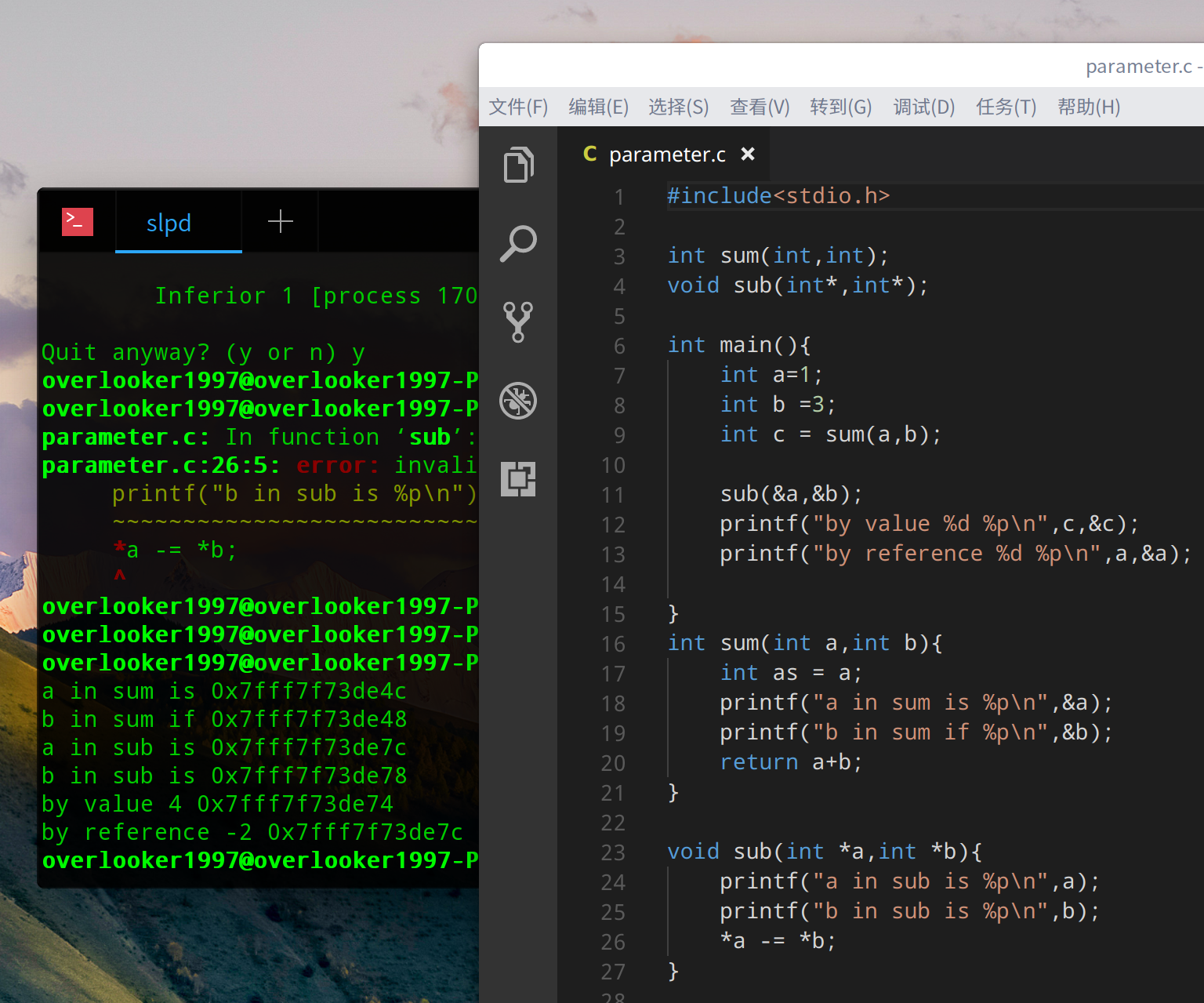Screen dimensions: 1204x1003
Task: Open the 查看(V) menu
Action: point(760,107)
